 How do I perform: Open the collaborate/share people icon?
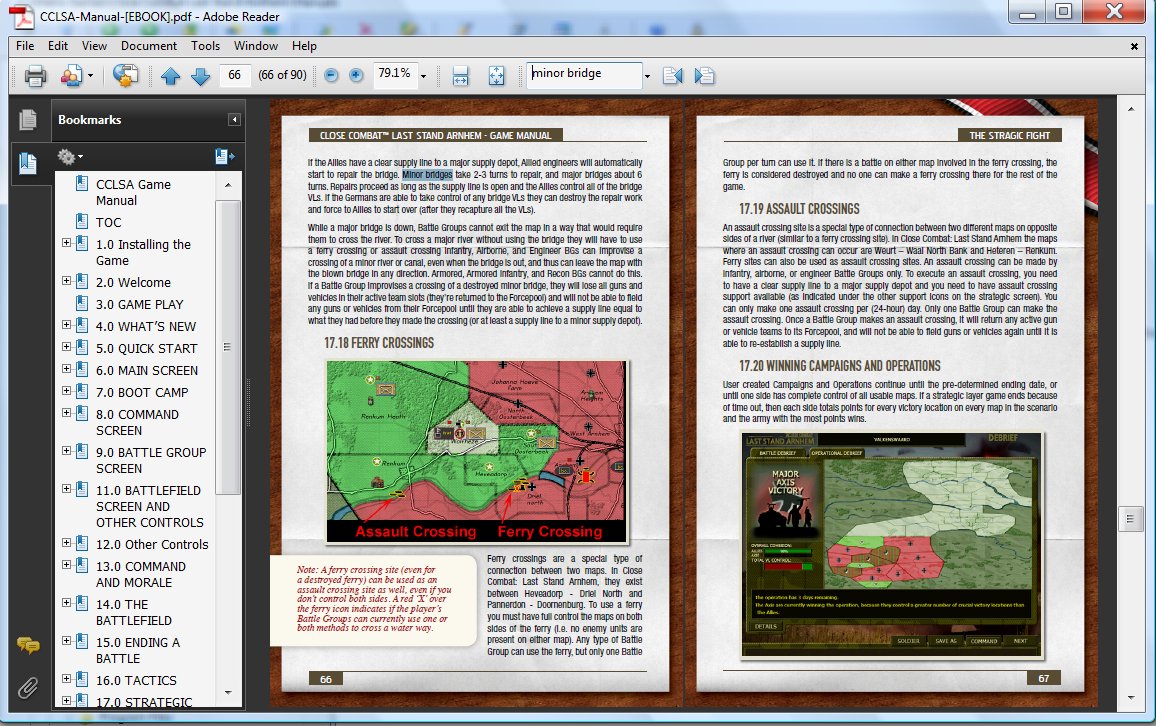(72, 75)
